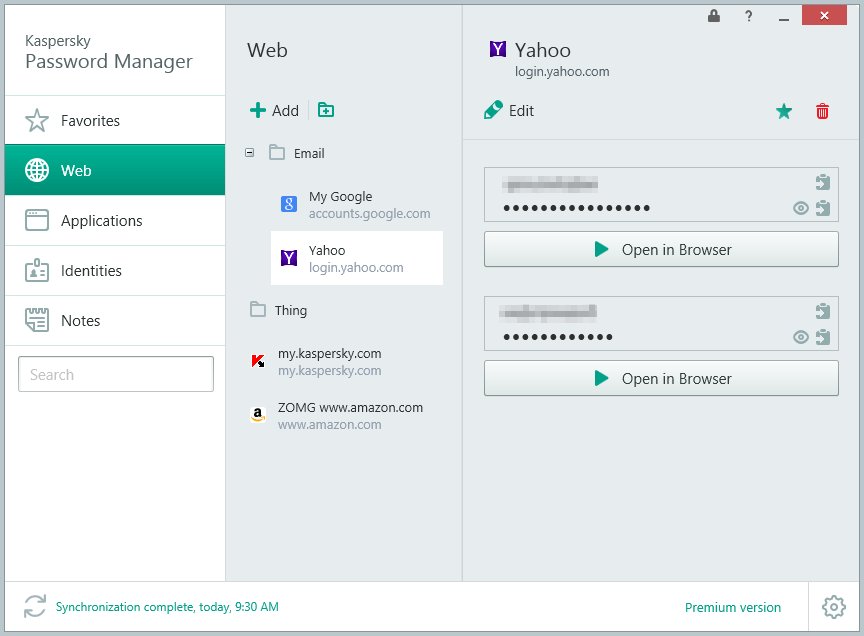Click the add folder icon next to Add
The height and width of the screenshot is (636, 864).
click(326, 110)
